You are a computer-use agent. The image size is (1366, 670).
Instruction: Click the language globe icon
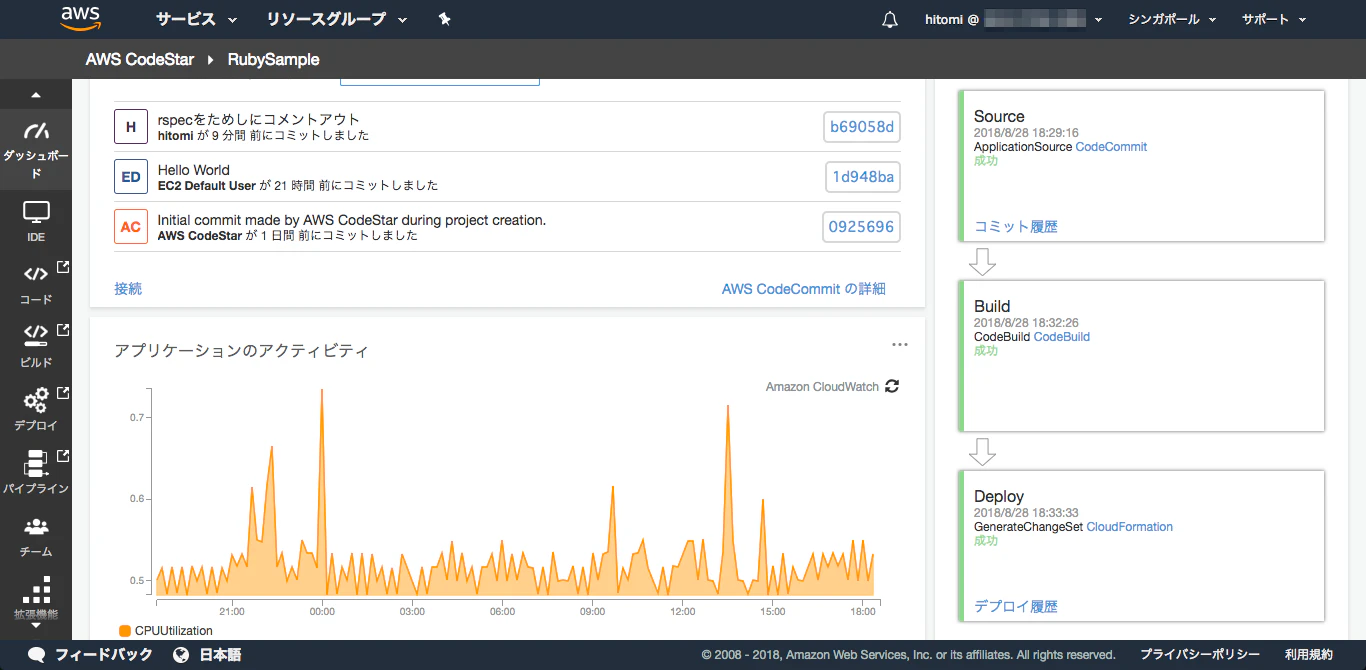181,655
